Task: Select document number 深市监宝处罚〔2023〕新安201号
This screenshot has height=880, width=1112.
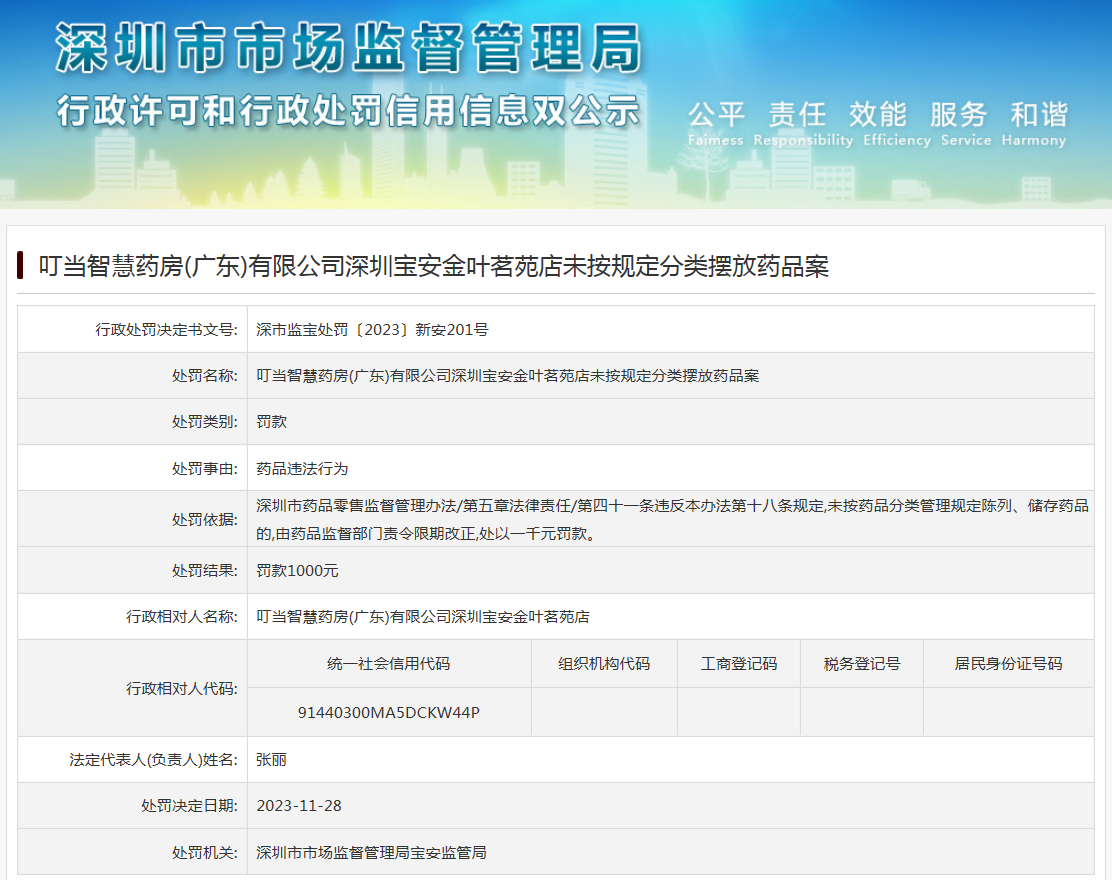Action: (x=372, y=330)
